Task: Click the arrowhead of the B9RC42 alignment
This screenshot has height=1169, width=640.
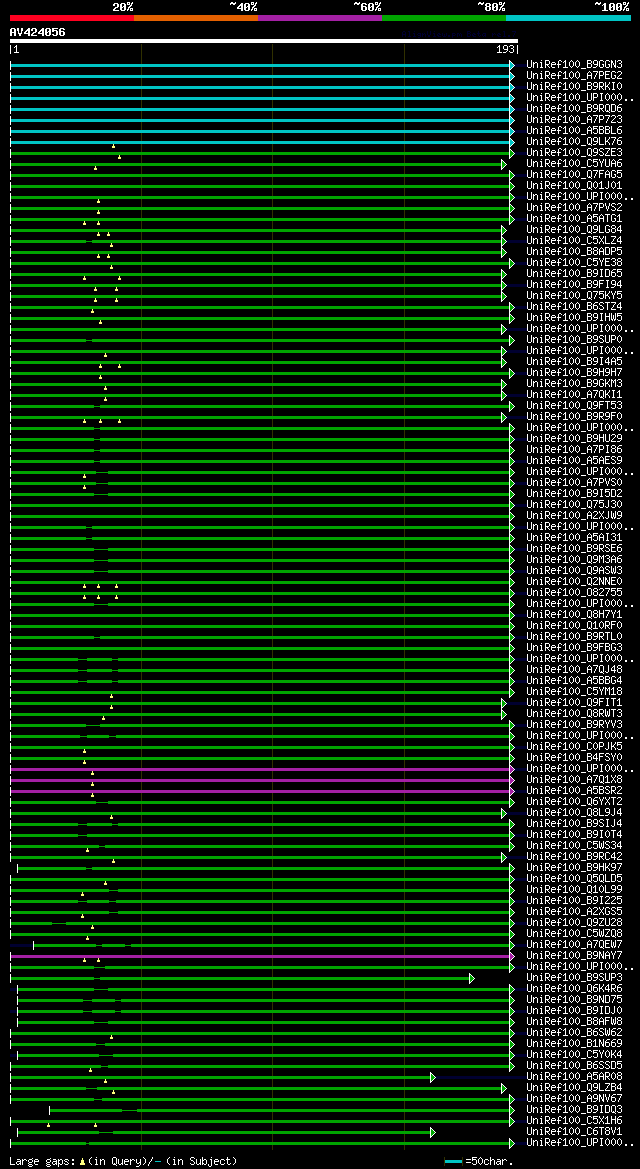Action: pos(504,857)
